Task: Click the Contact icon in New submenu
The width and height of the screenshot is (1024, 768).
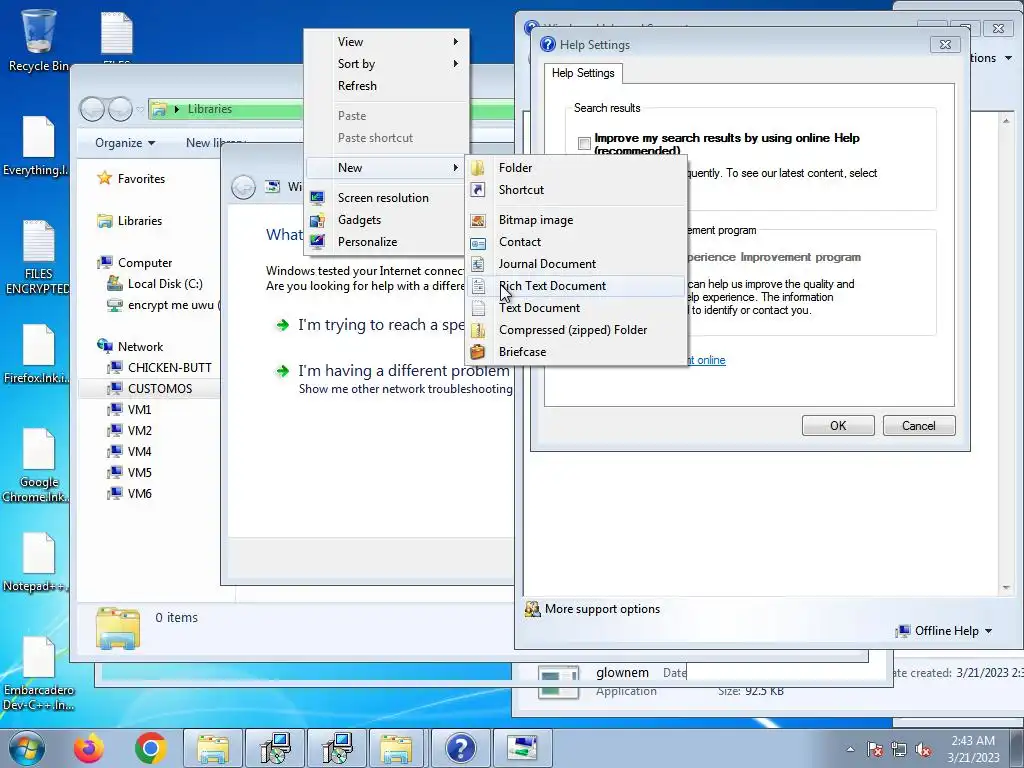Action: [478, 243]
